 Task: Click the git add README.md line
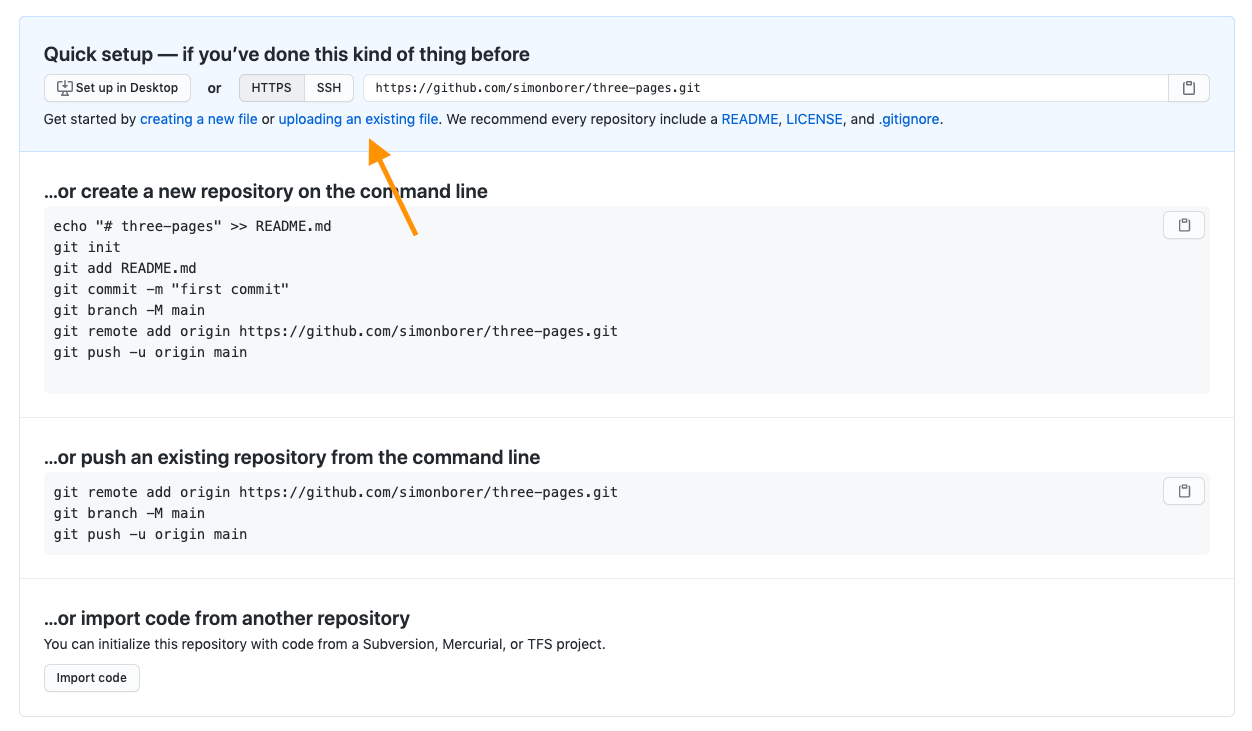click(x=125, y=268)
